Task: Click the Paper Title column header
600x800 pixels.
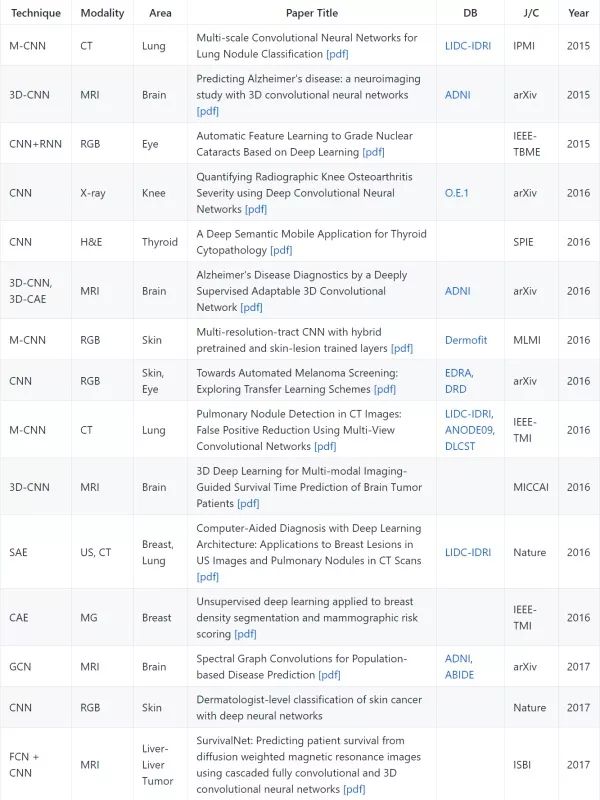Action: [x=312, y=13]
